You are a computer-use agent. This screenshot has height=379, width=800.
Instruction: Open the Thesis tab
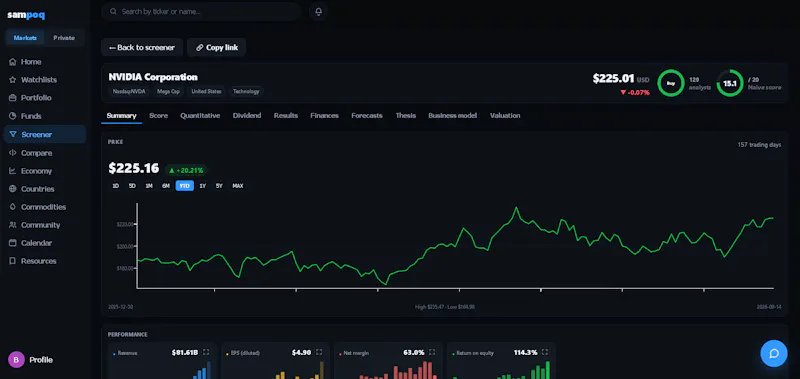[x=406, y=116]
